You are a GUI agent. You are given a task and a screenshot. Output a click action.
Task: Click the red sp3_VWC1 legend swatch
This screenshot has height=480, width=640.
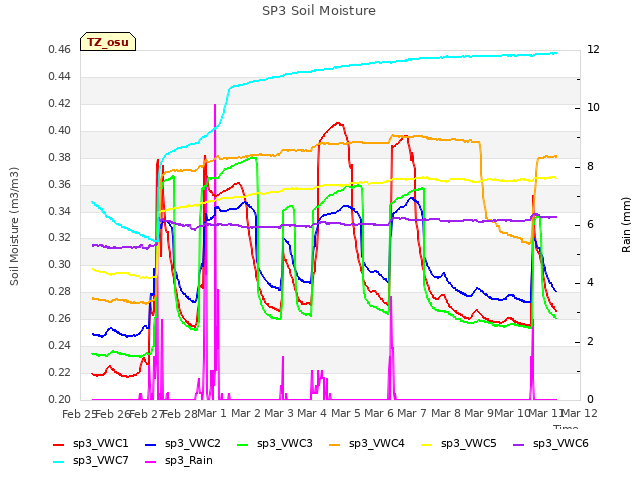(x=59, y=444)
